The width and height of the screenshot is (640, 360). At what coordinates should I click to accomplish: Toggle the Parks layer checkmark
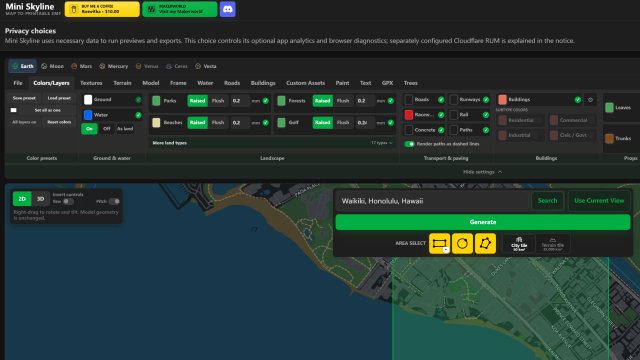(266, 100)
